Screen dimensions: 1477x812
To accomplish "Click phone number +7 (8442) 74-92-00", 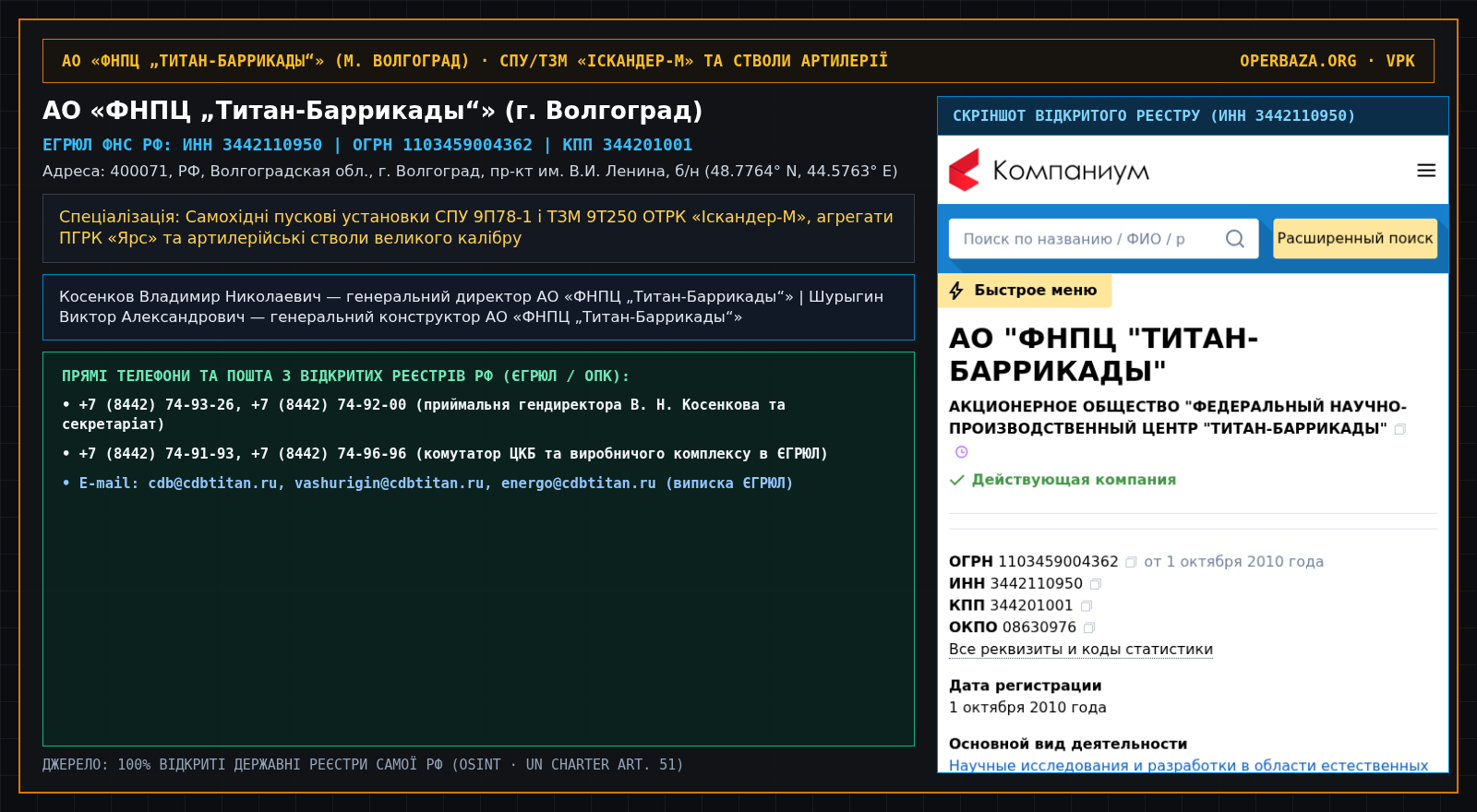I will [329, 405].
